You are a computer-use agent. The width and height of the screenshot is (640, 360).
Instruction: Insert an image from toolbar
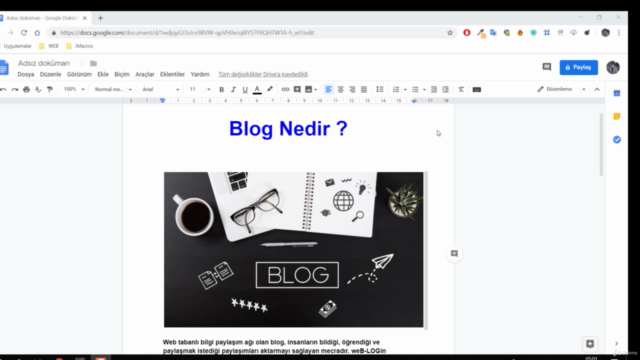click(x=309, y=89)
